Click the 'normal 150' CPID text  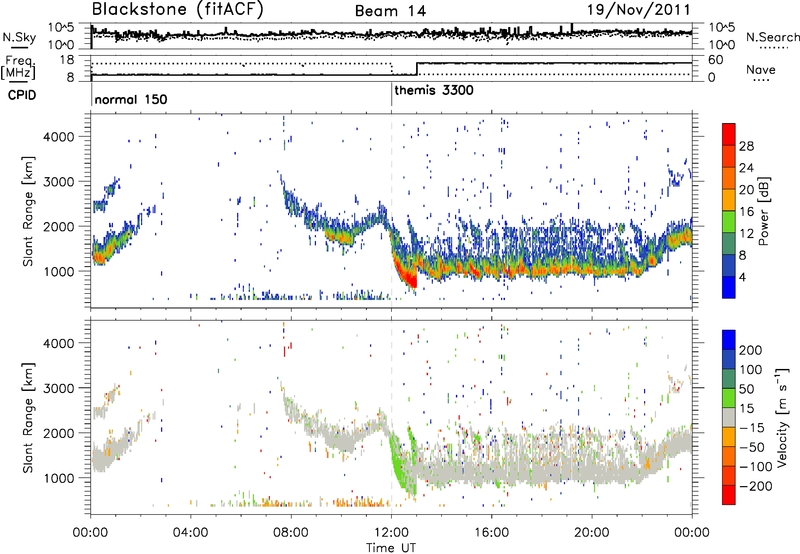click(x=131, y=99)
